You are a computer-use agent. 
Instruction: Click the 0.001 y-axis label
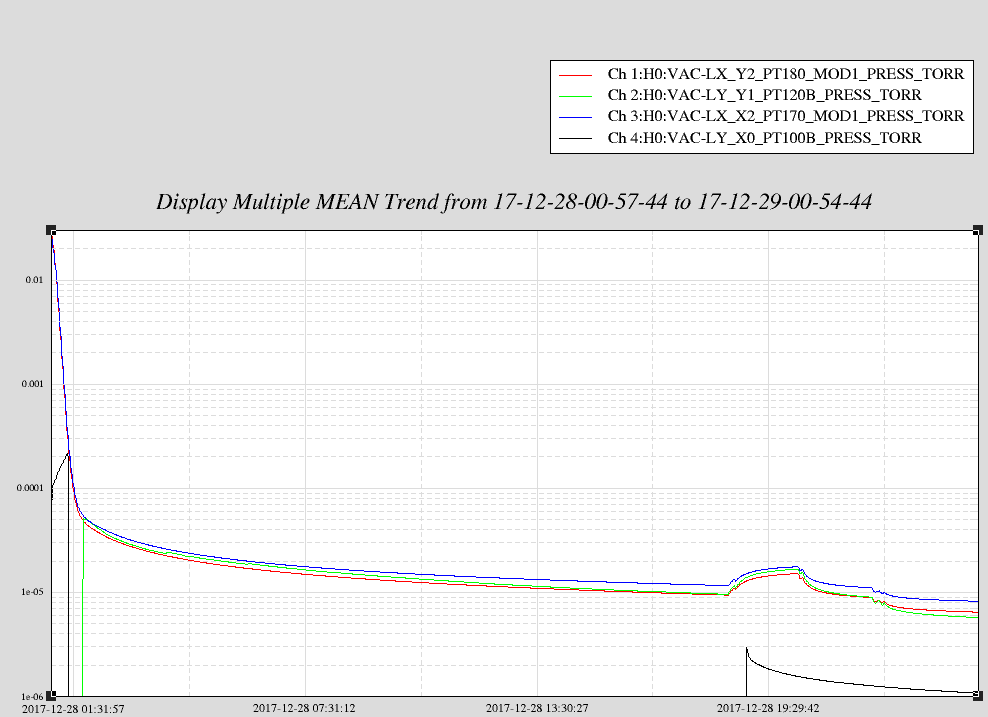tap(32, 384)
